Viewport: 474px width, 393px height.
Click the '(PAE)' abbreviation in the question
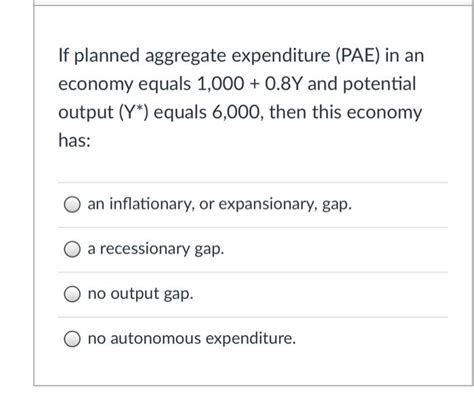tap(357, 55)
